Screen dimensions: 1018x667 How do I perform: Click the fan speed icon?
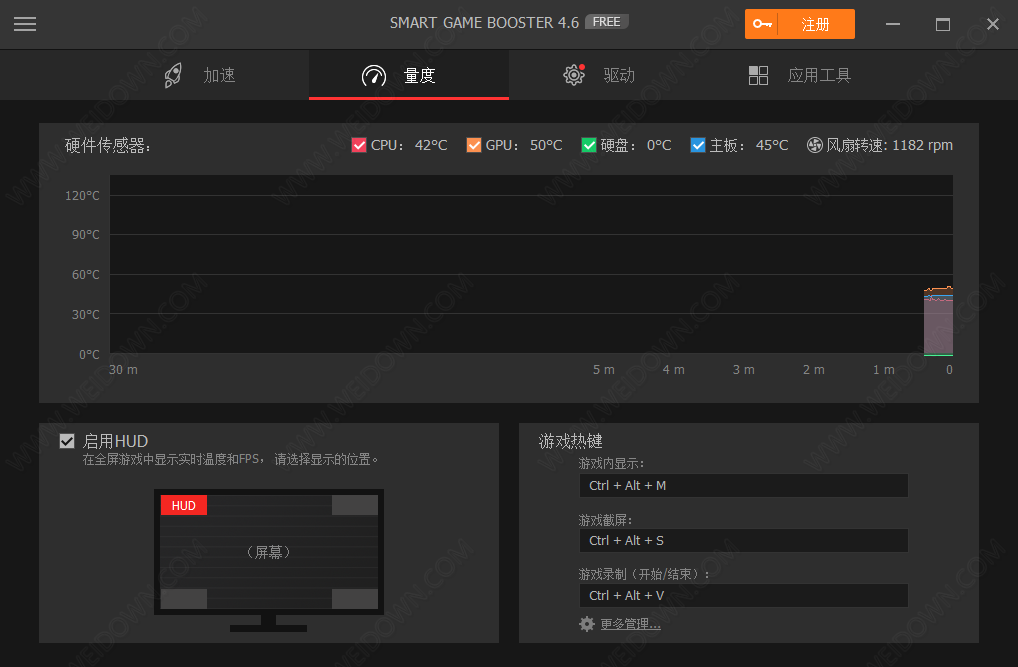pos(814,145)
